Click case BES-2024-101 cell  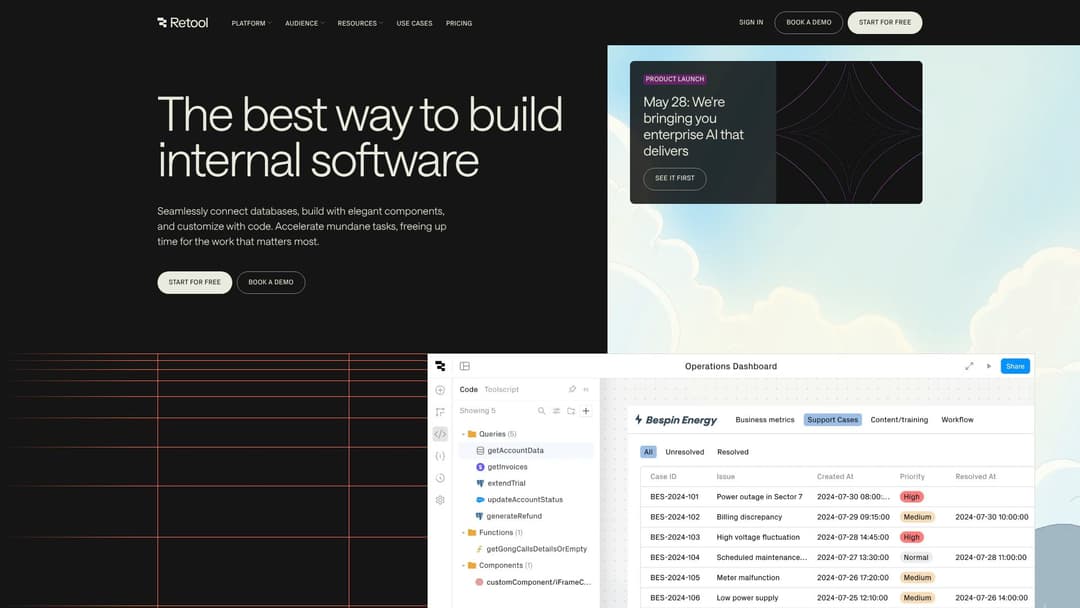click(x=674, y=497)
